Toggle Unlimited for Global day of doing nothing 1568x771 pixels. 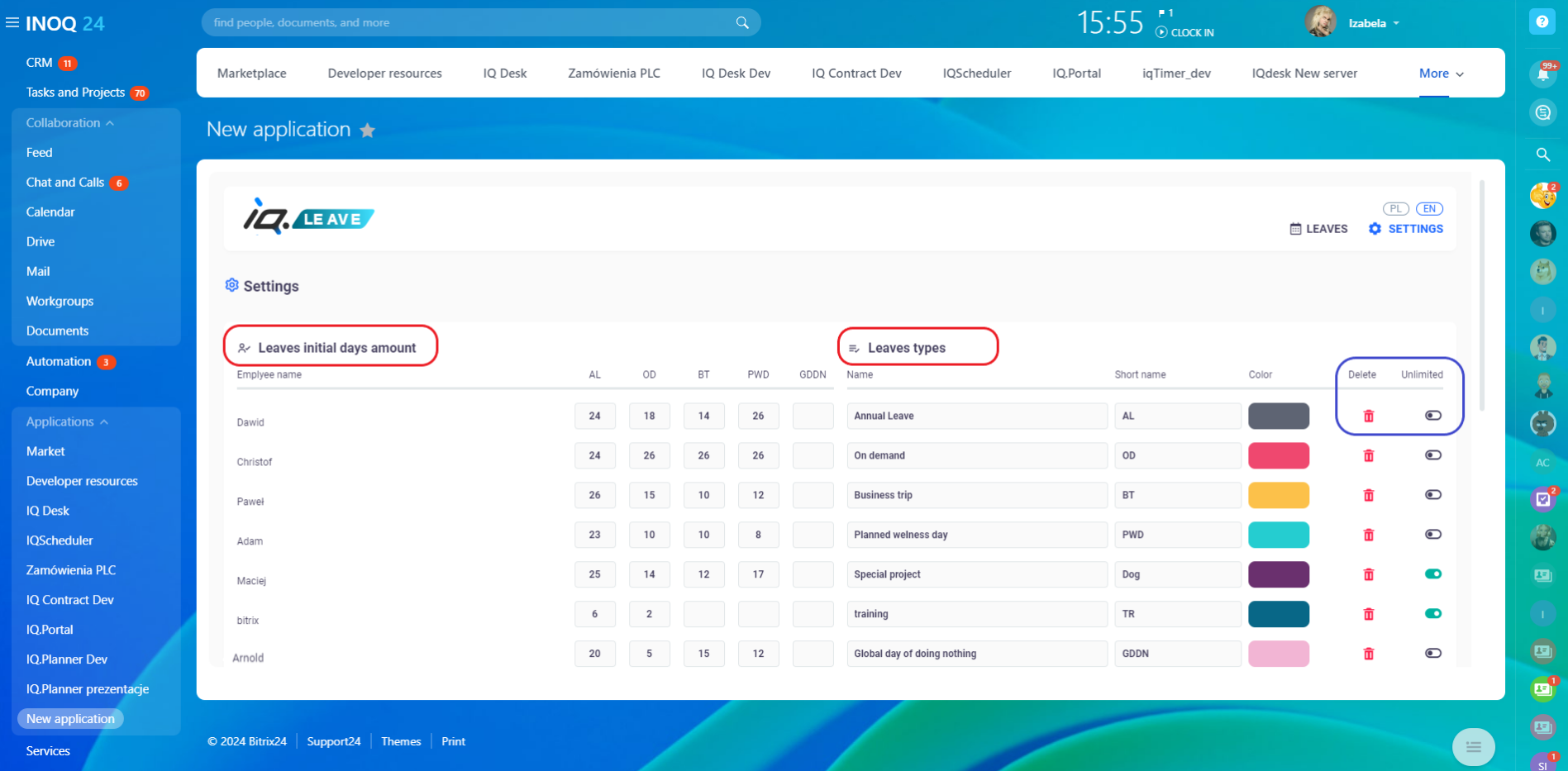1433,654
